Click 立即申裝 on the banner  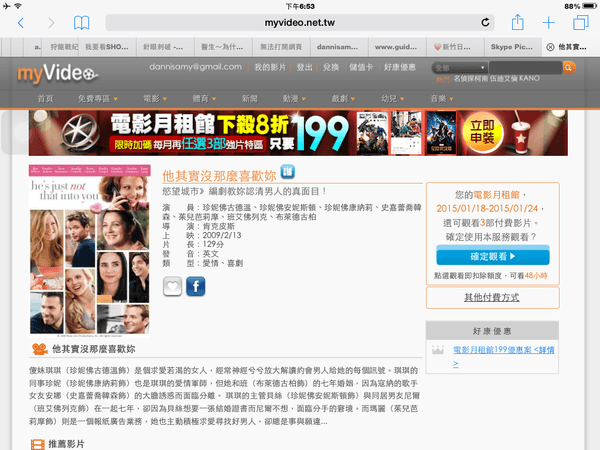[x=482, y=132]
